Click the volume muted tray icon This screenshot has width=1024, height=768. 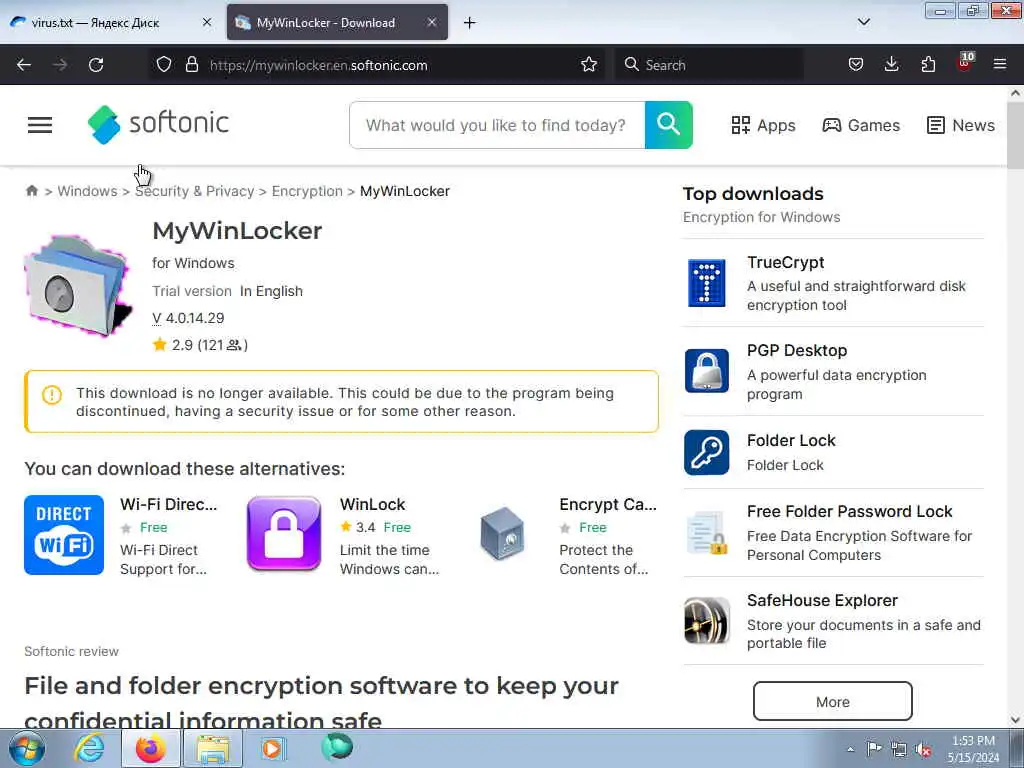pos(923,748)
